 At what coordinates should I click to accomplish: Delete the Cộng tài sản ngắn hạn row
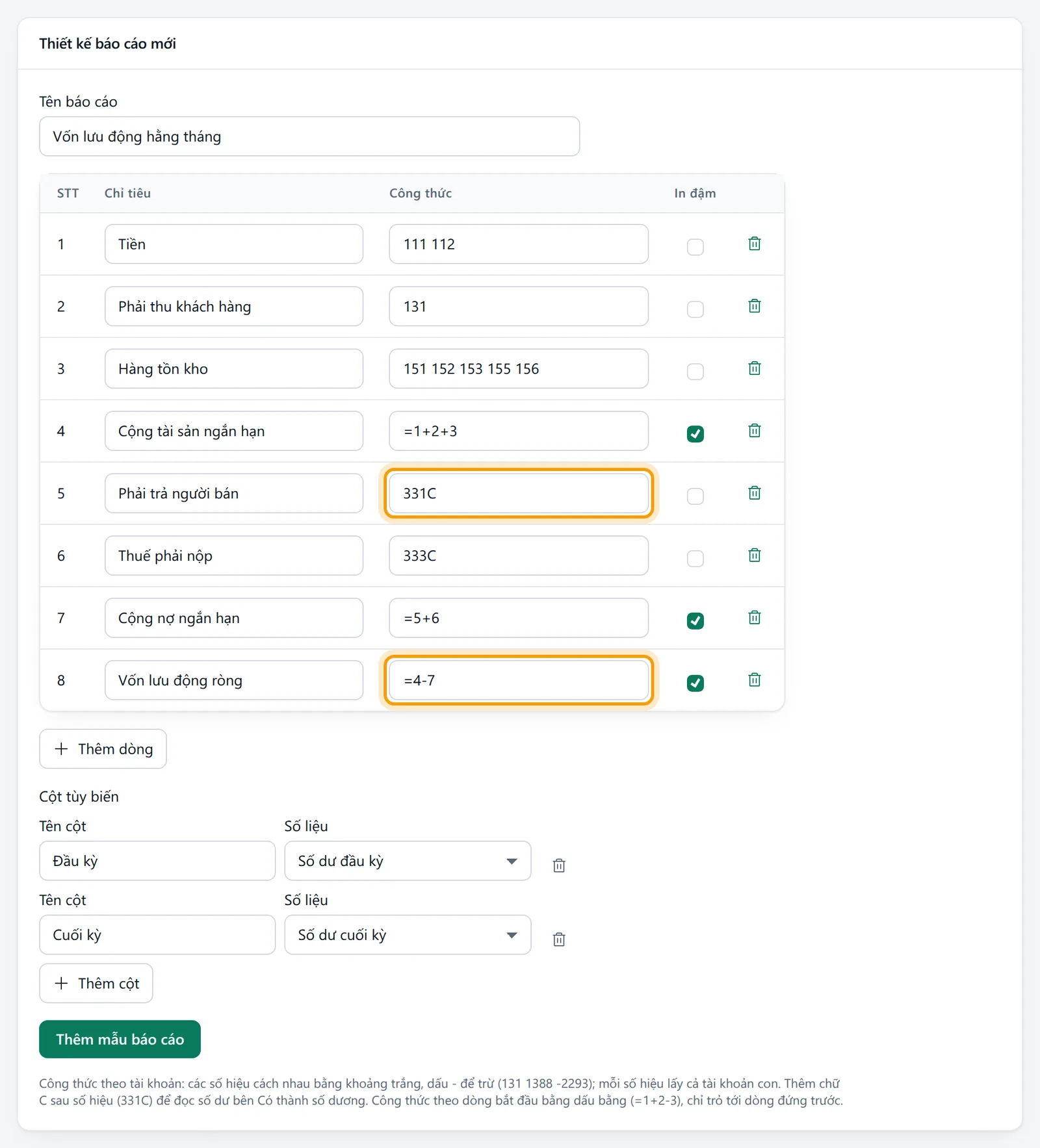754,431
